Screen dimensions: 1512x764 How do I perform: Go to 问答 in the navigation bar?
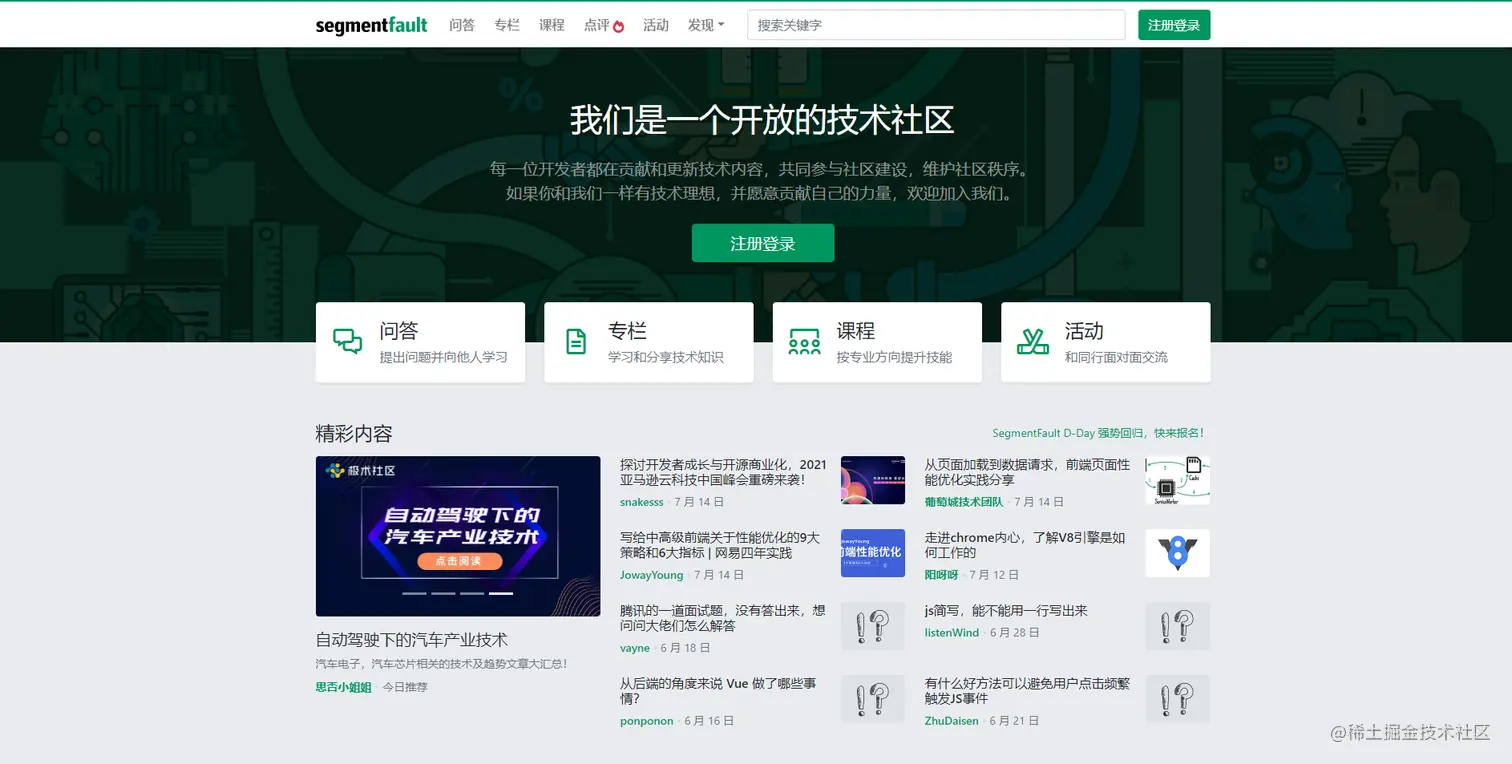pyautogui.click(x=462, y=25)
